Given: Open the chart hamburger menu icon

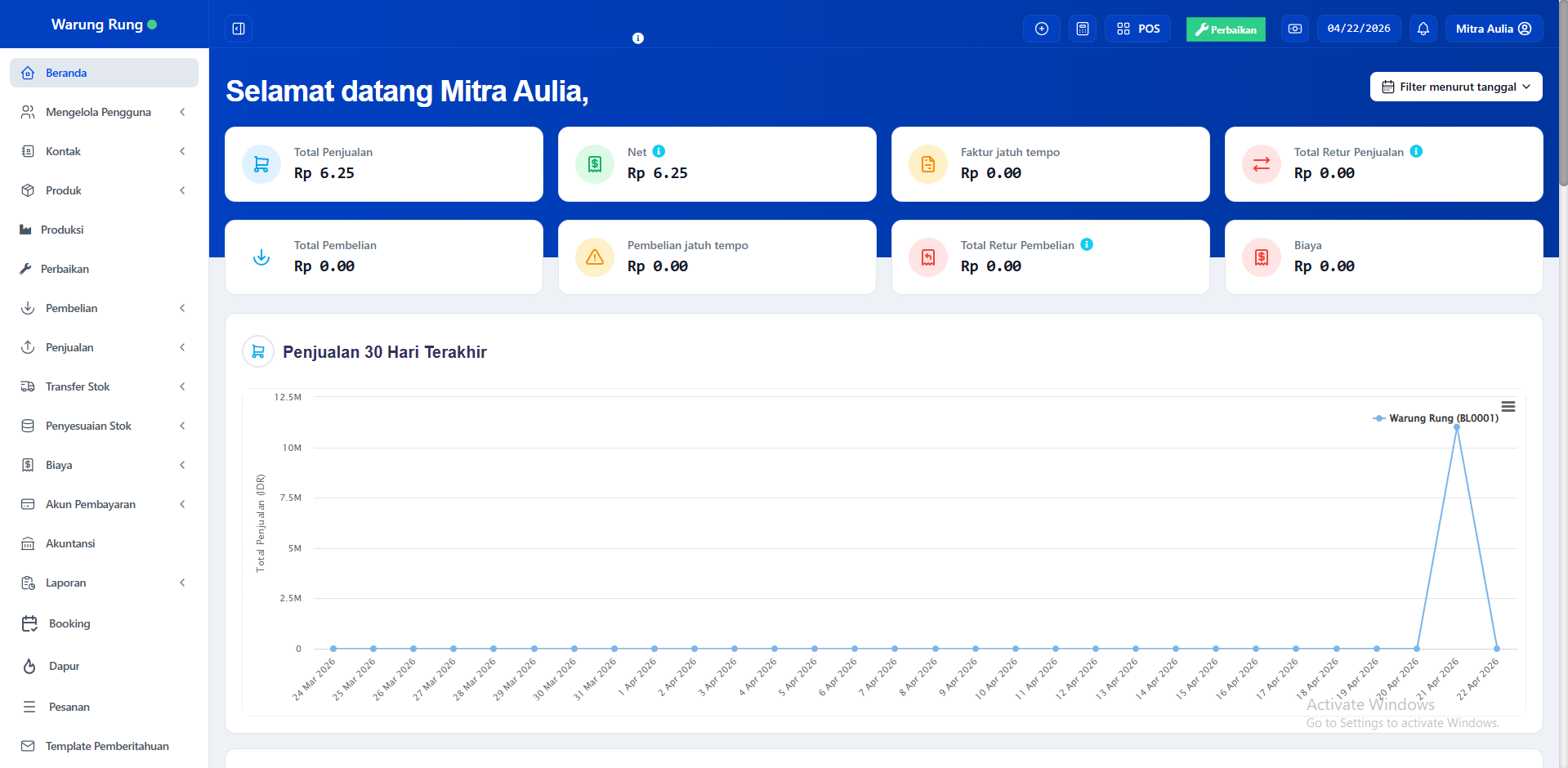Looking at the screenshot, I should click(x=1508, y=406).
